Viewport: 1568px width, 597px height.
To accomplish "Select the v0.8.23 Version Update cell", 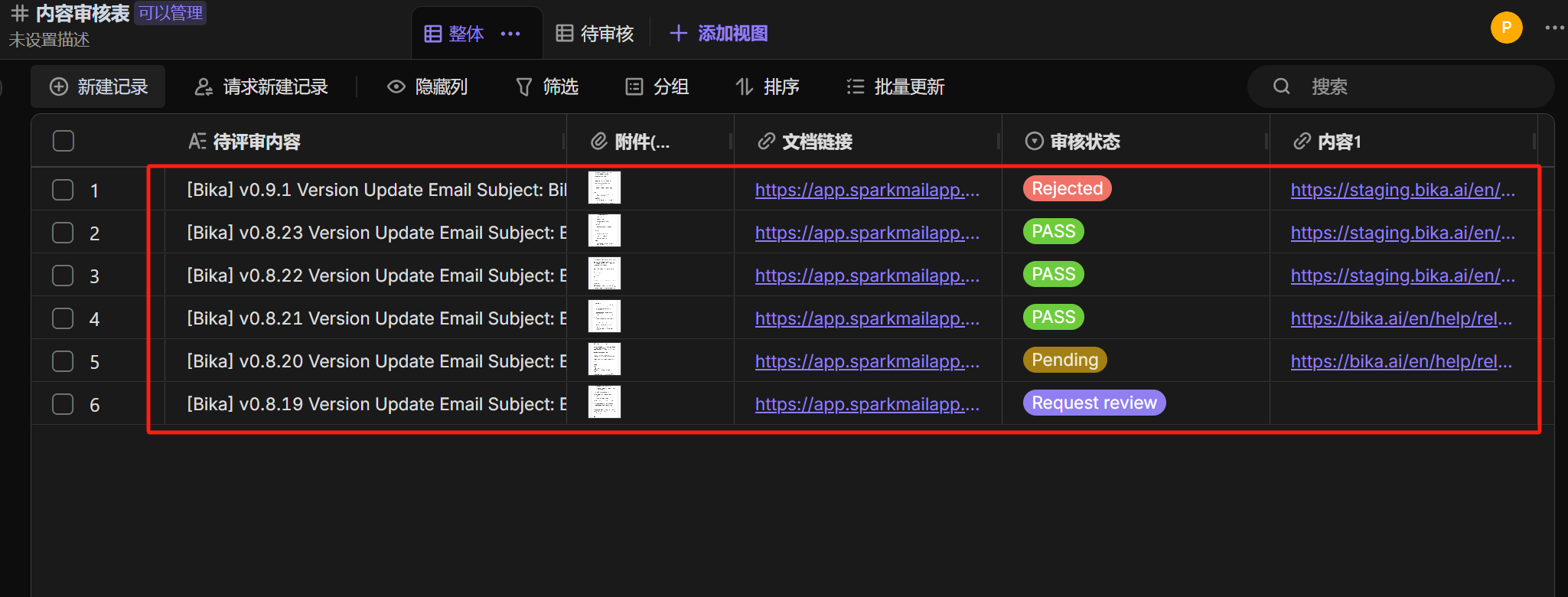I will (366, 232).
